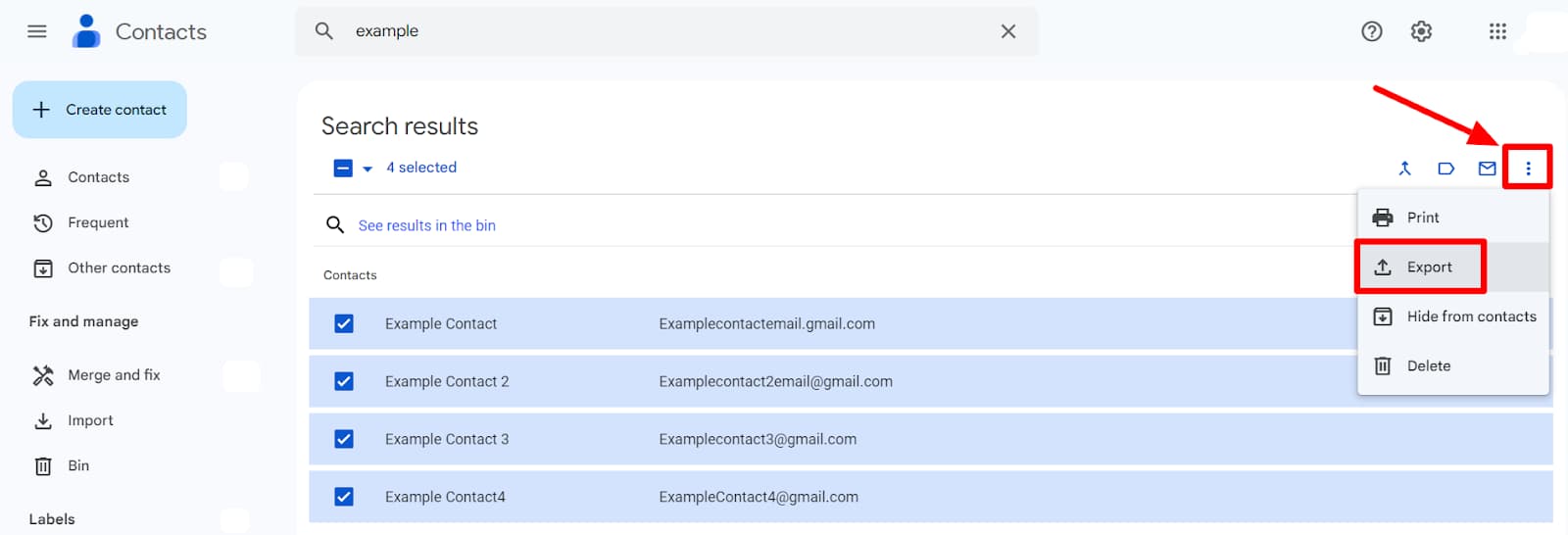The height and width of the screenshot is (535, 1568).
Task: Open the Settings gear
Action: tap(1421, 31)
